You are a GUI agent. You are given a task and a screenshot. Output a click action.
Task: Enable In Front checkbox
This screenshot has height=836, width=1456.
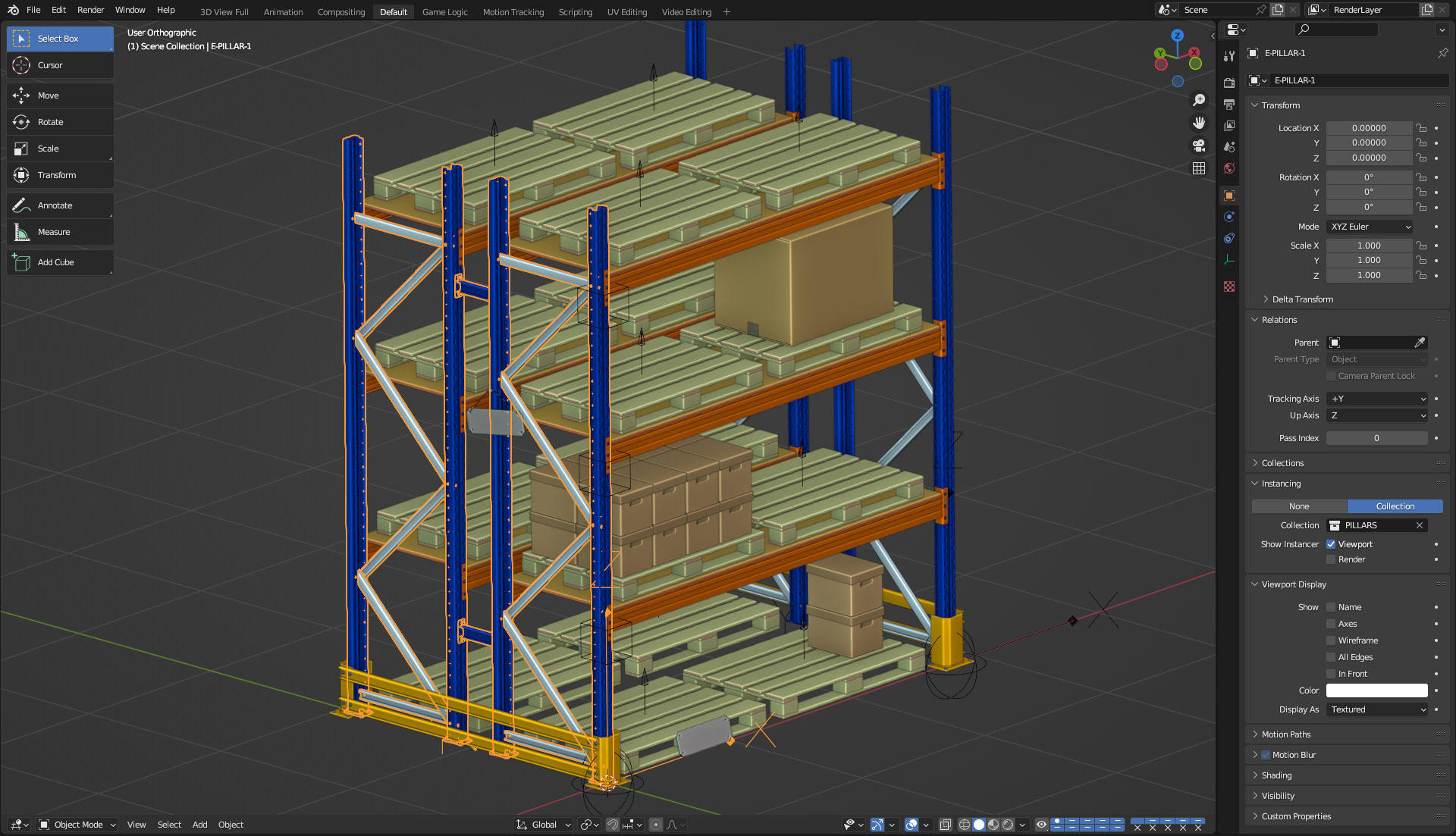click(1331, 674)
